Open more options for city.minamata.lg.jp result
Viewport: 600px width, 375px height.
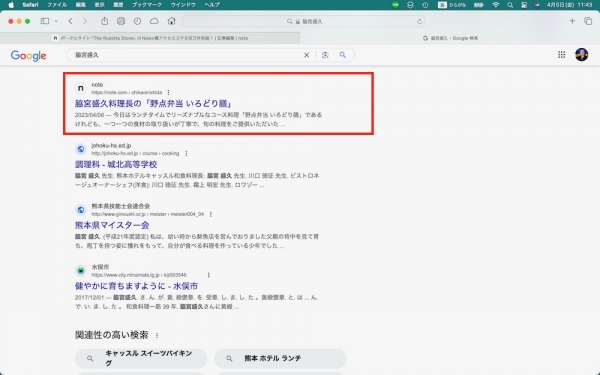coord(209,275)
